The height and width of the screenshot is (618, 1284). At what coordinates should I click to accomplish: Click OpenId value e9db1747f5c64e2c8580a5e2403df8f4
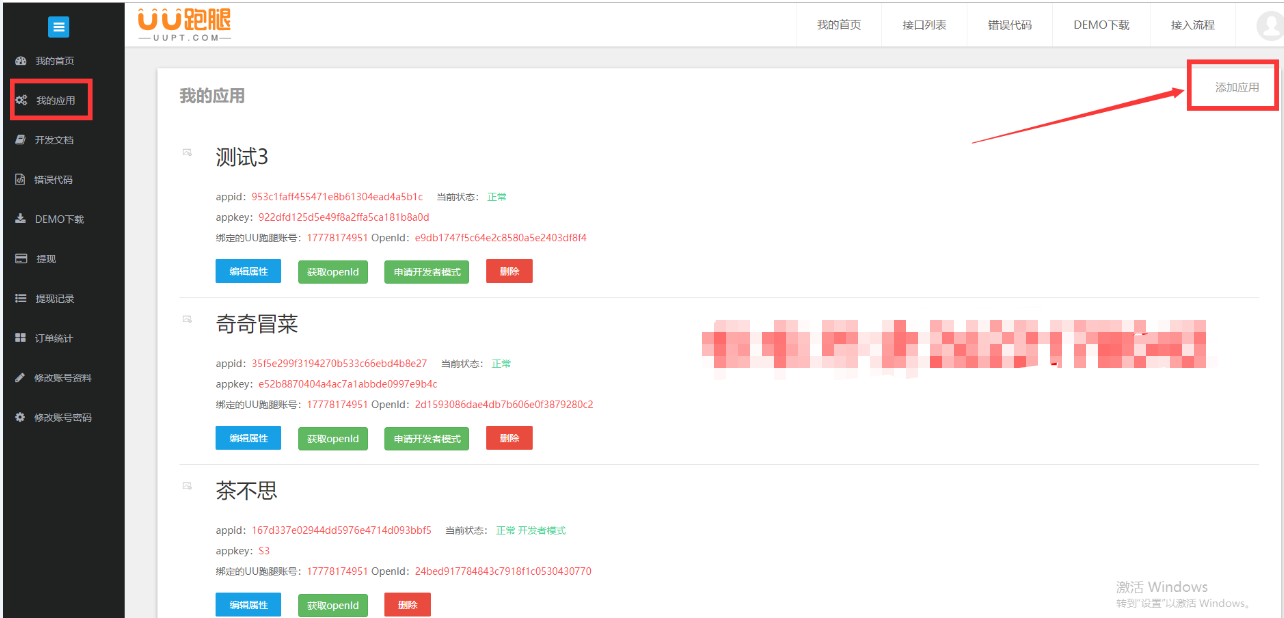[501, 238]
